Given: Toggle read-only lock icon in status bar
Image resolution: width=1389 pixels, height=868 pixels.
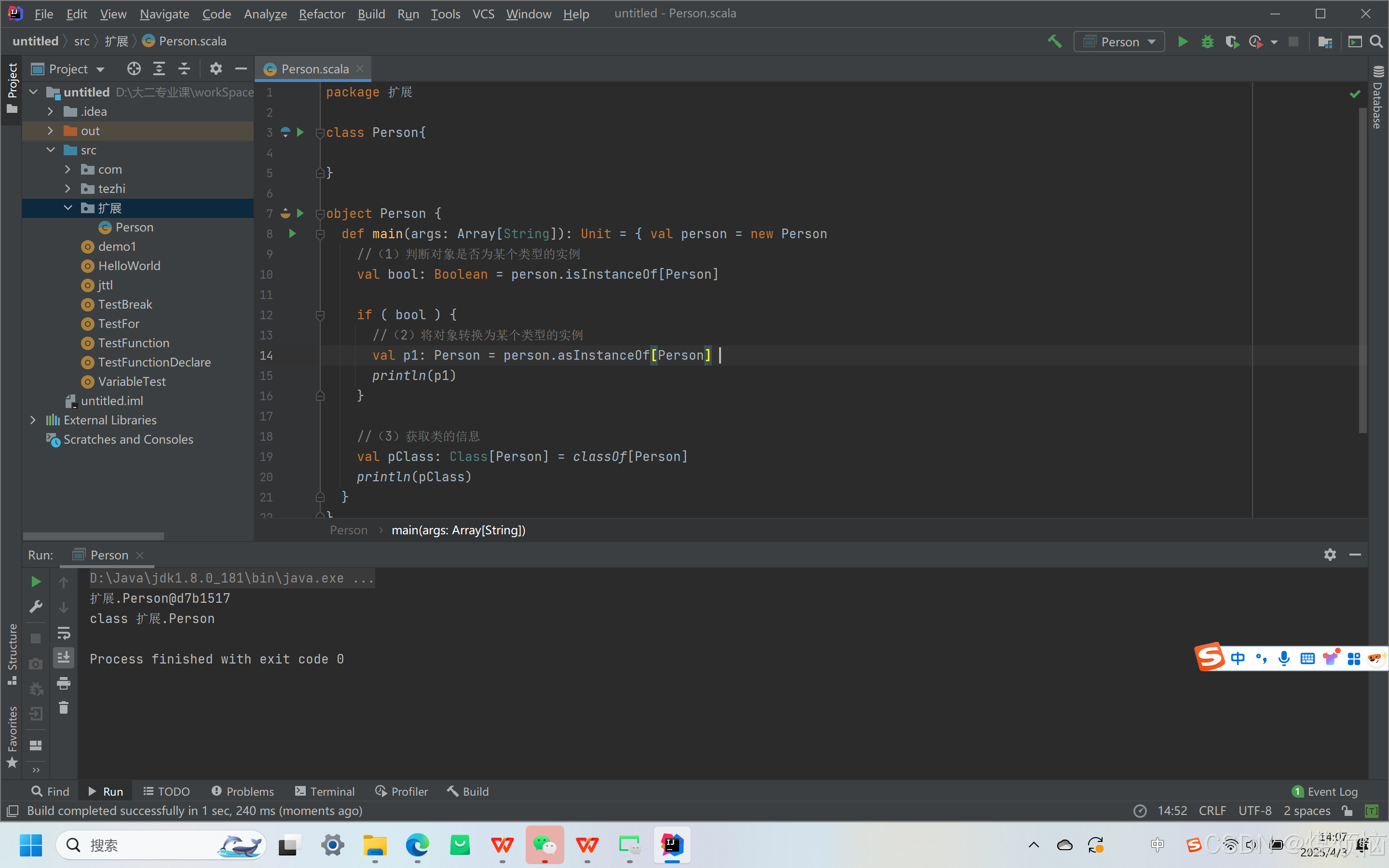Looking at the screenshot, I should coord(1347,811).
